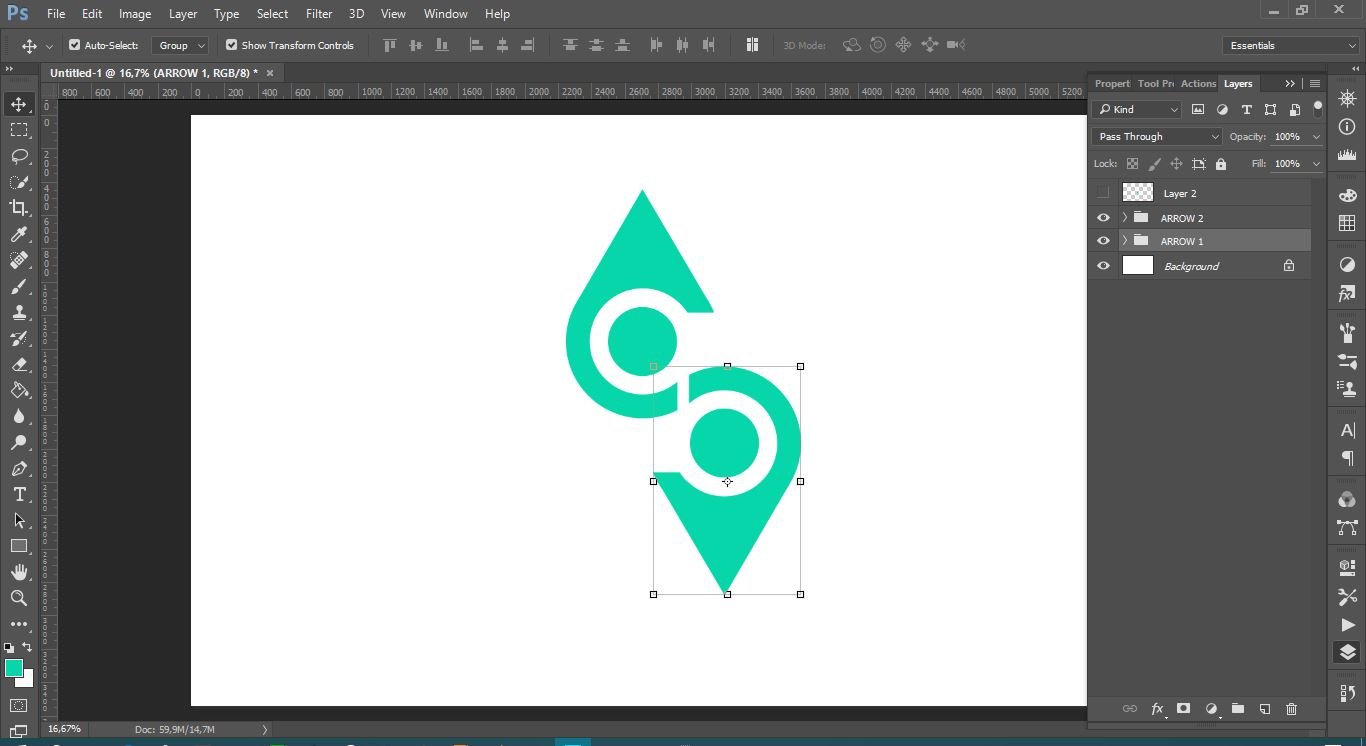
Task: Click the background white color swatch
Action: pyautogui.click(x=26, y=680)
